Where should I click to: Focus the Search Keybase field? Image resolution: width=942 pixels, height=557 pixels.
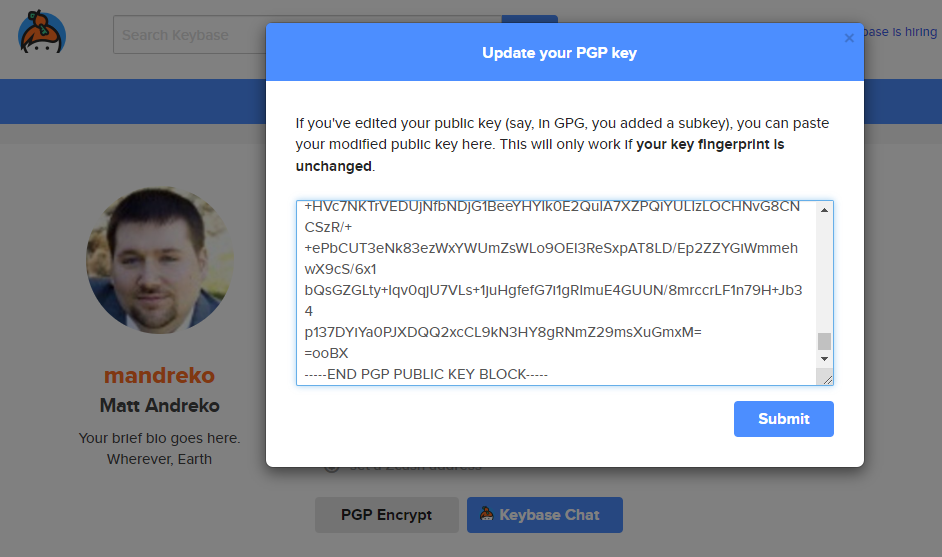point(190,35)
